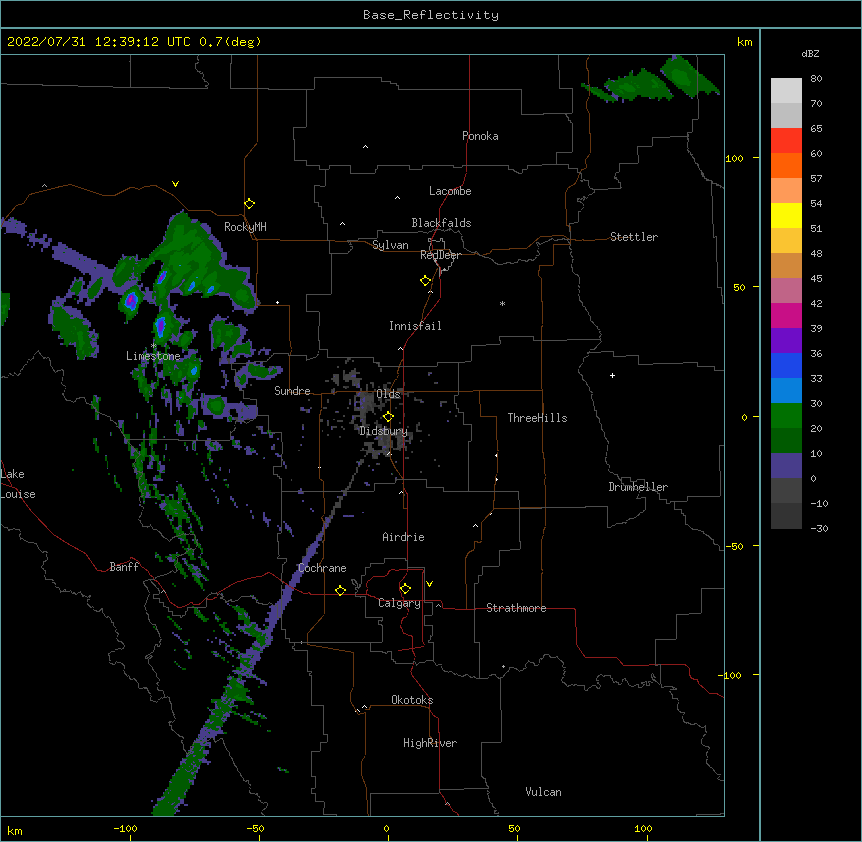Click the yellow diamond marker above Calgary label
The image size is (862, 842).
[405, 589]
